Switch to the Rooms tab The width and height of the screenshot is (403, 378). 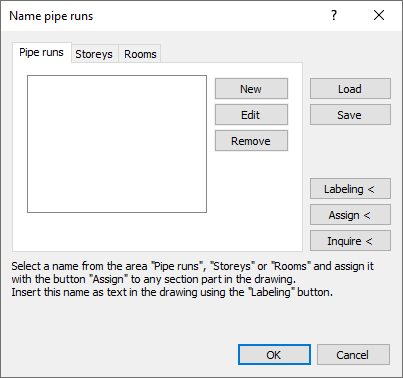coord(140,54)
